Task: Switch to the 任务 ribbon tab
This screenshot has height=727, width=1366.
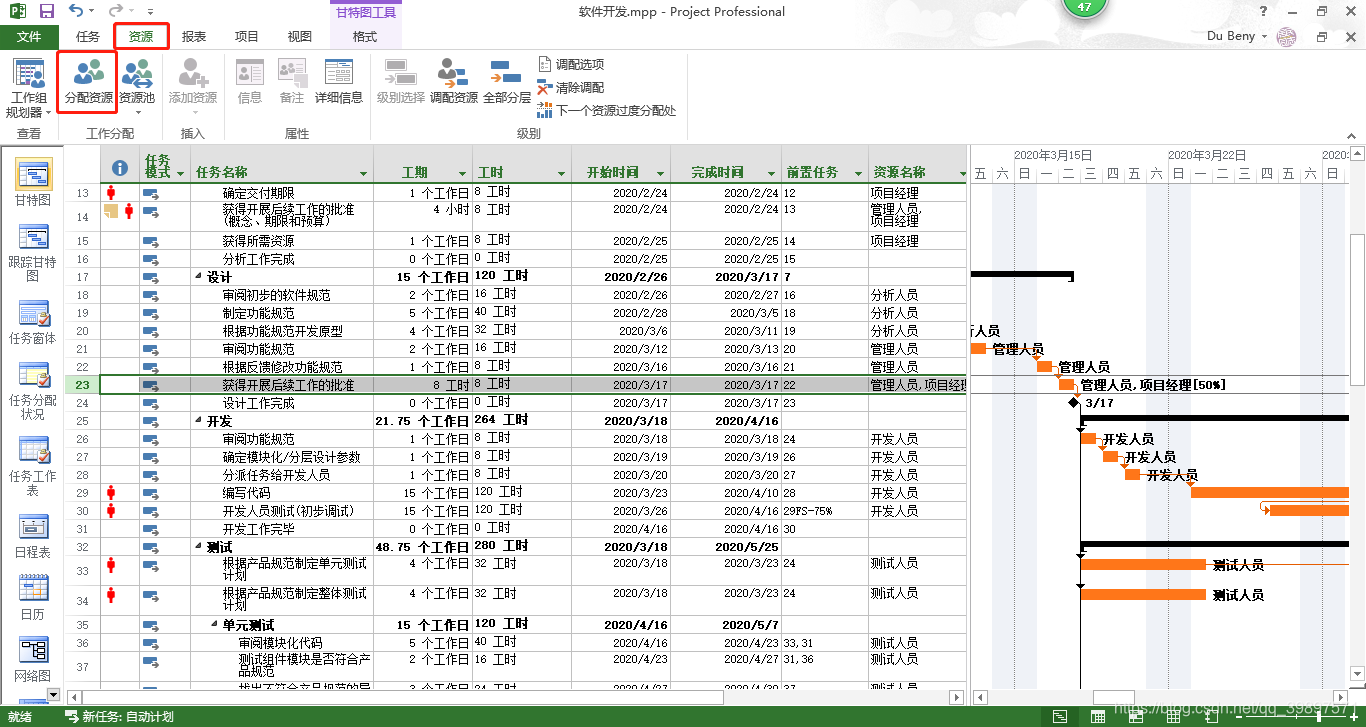Action: (88, 37)
